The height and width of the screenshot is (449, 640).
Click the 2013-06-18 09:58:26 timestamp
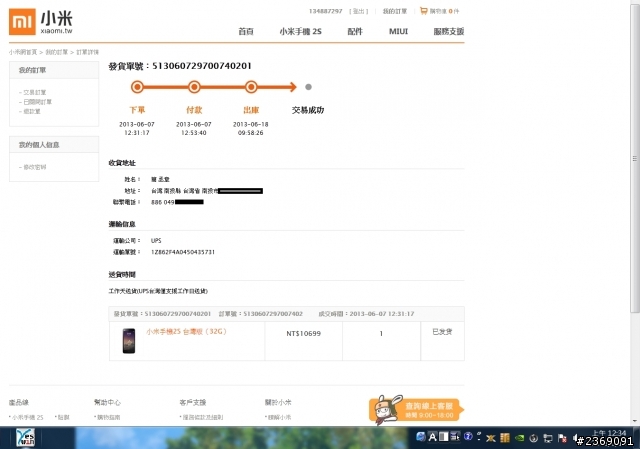click(251, 129)
